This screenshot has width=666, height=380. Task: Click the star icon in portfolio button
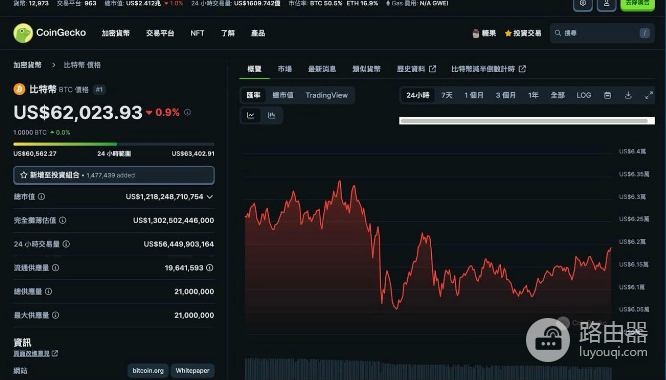pos(24,175)
